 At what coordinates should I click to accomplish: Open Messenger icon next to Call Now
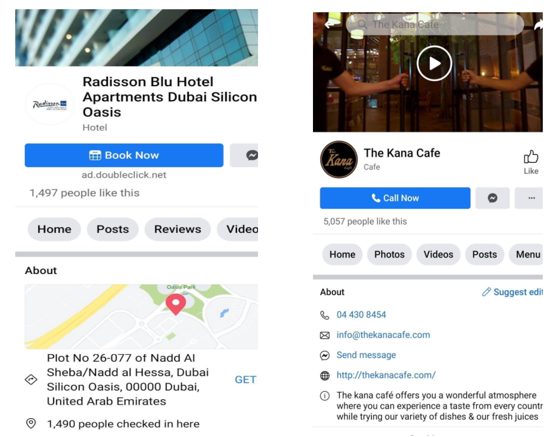(x=493, y=198)
